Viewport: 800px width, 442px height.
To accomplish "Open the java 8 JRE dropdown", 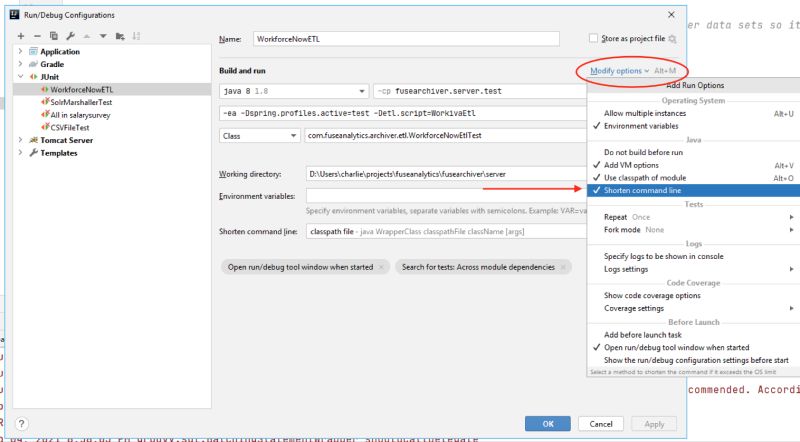I will click(294, 91).
